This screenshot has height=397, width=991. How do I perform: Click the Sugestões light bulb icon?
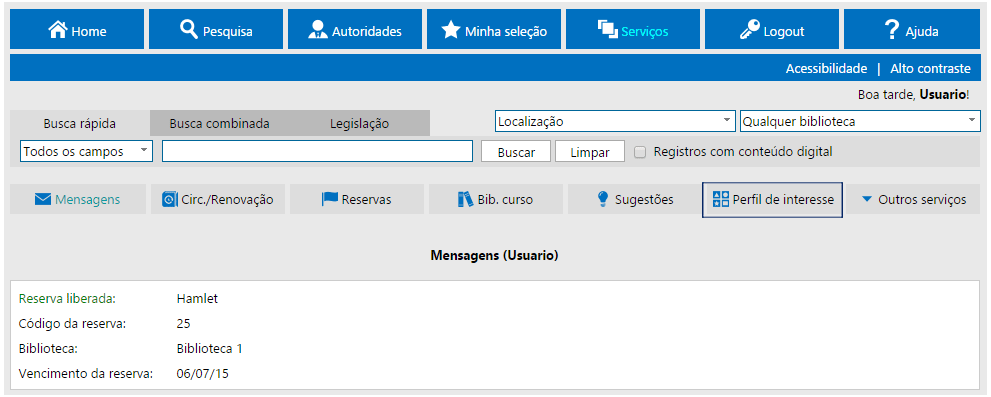(x=602, y=199)
